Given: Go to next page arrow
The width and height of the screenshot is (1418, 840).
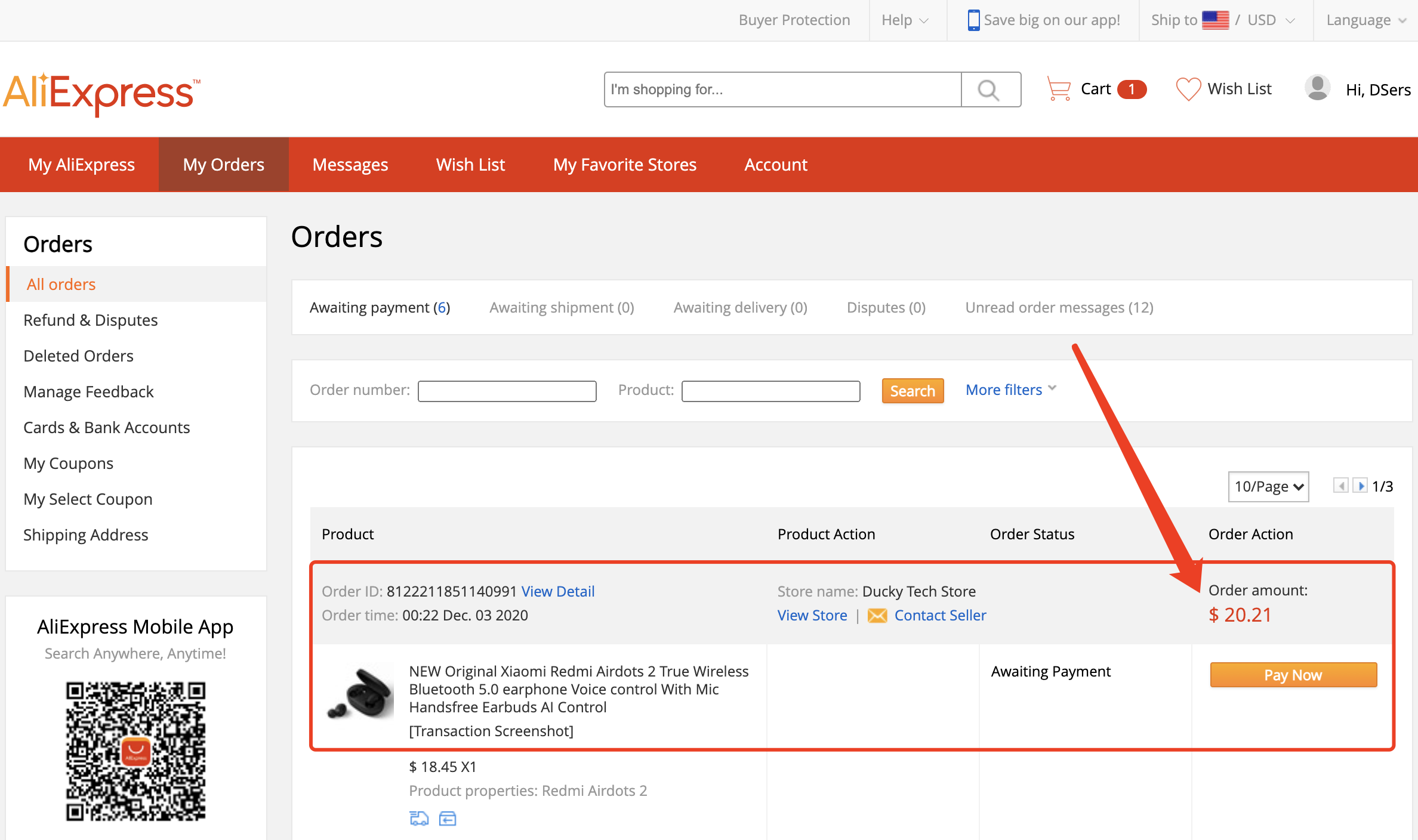Looking at the screenshot, I should point(1360,486).
